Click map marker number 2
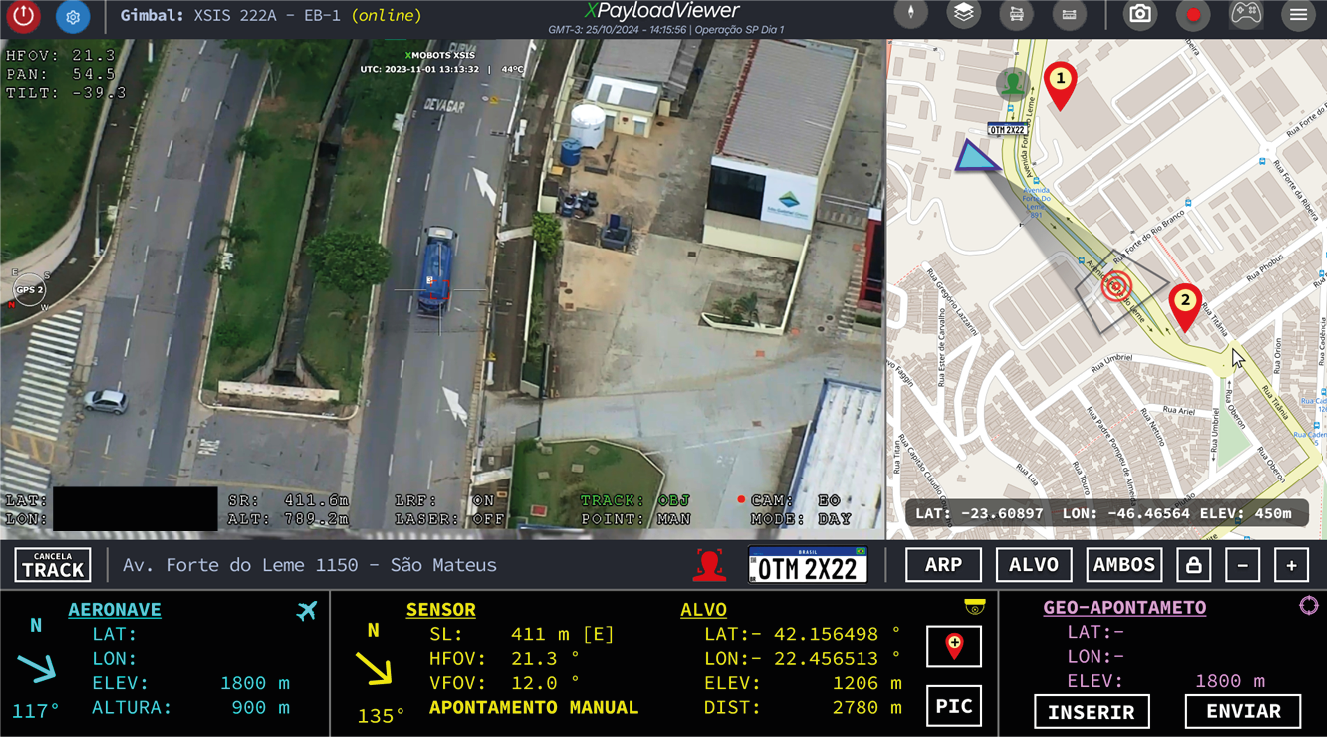This screenshot has width=1327, height=737. pos(1185,304)
